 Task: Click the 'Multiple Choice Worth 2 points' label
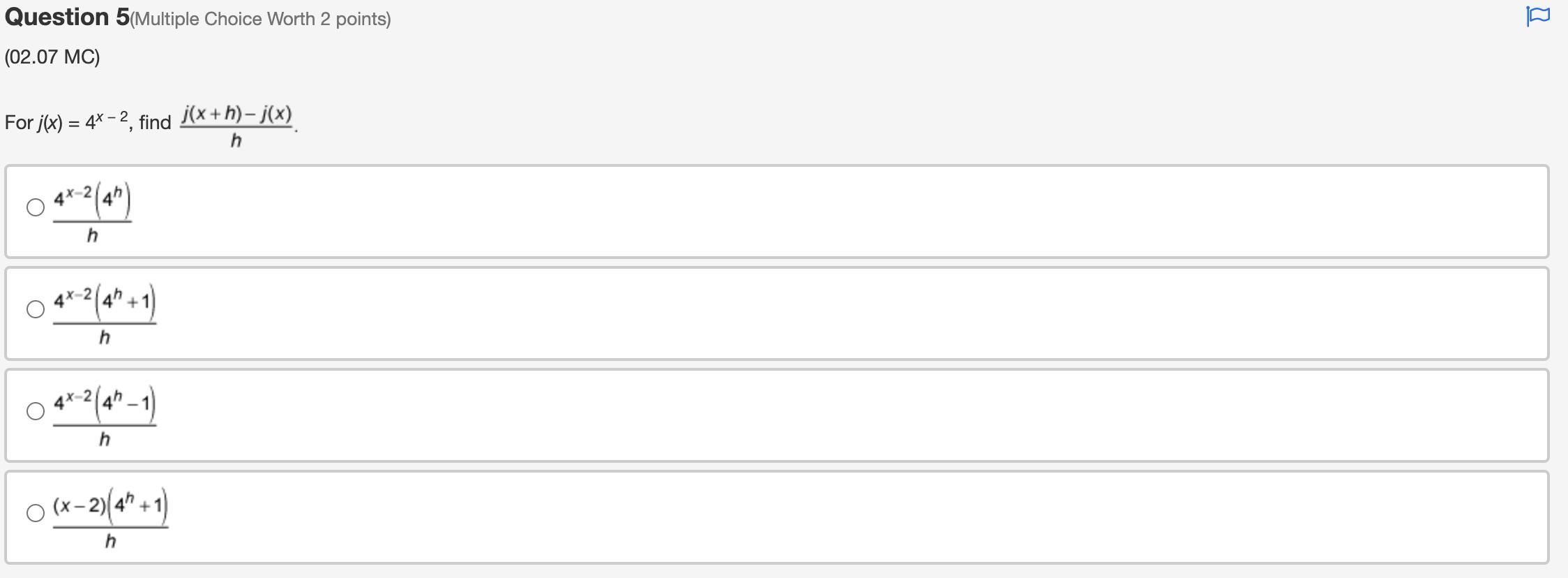(x=260, y=19)
